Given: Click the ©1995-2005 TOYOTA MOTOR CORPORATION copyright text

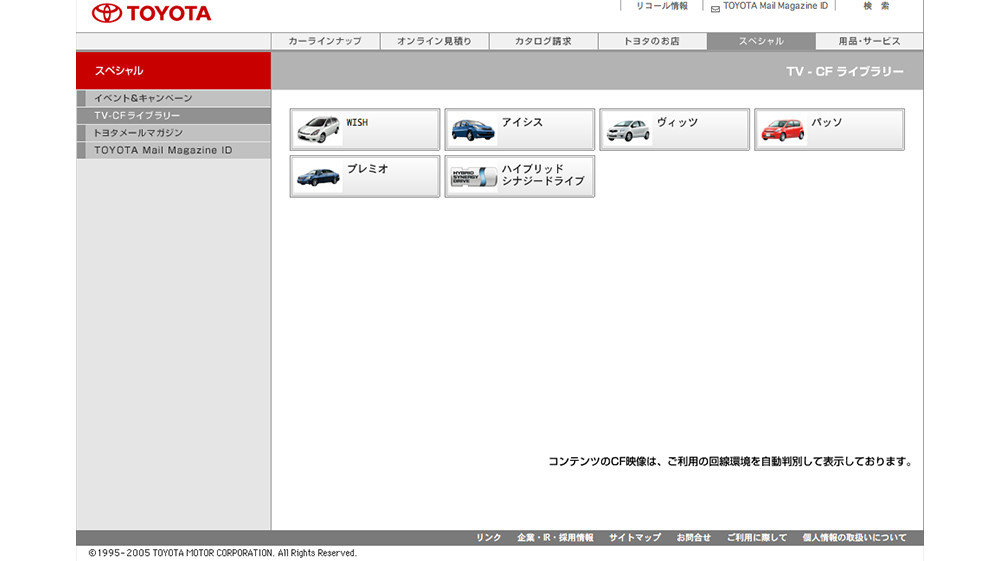Looking at the screenshot, I should [222, 553].
